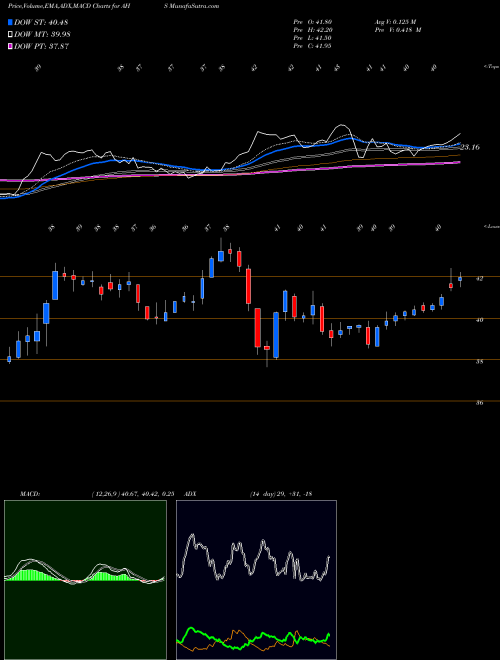Click the 'Pre H: 42.20' value

(313, 30)
